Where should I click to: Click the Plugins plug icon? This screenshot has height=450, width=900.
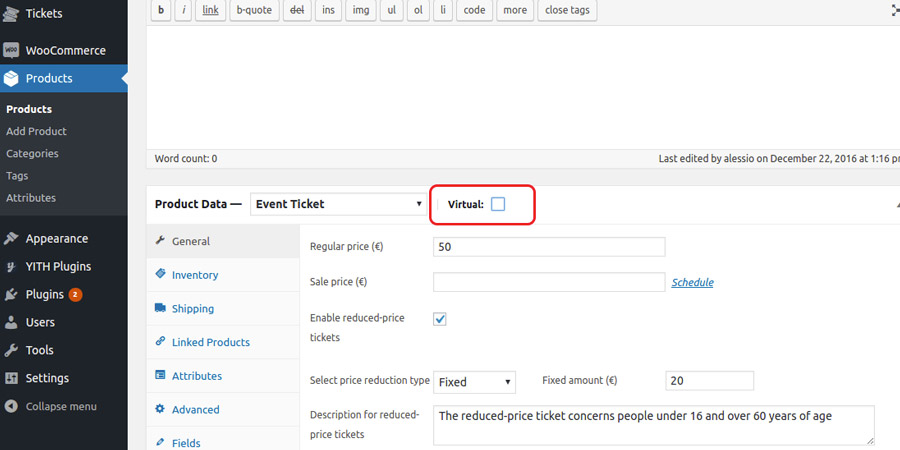tap(11, 295)
